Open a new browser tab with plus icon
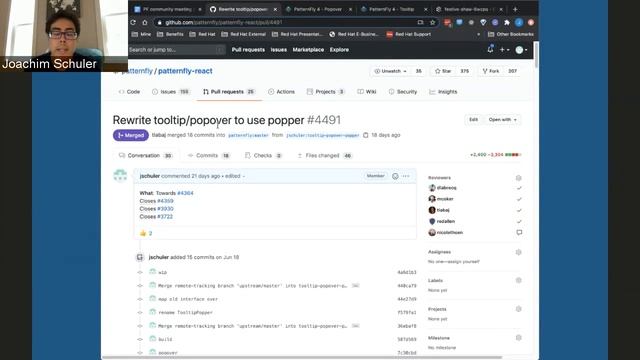 click(515, 9)
